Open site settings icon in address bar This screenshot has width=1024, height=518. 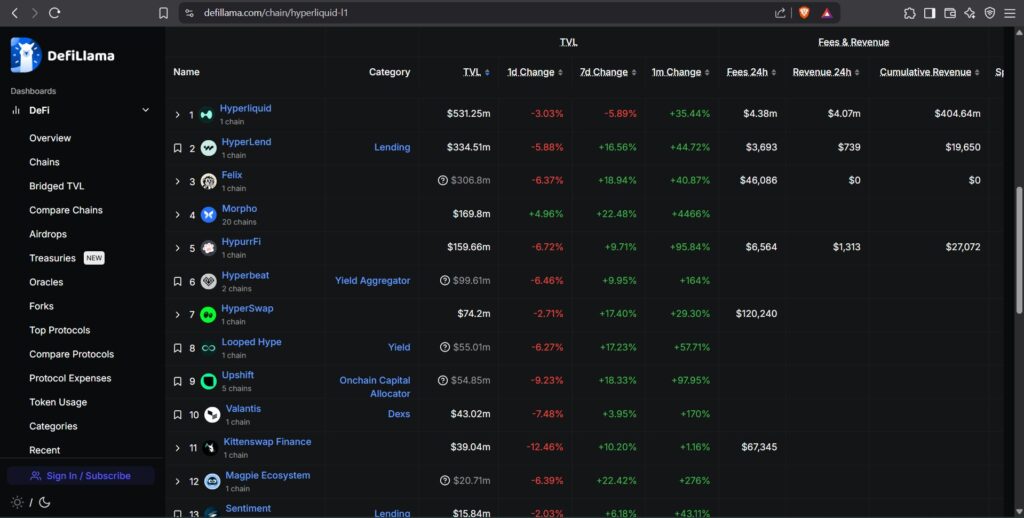[x=189, y=12]
